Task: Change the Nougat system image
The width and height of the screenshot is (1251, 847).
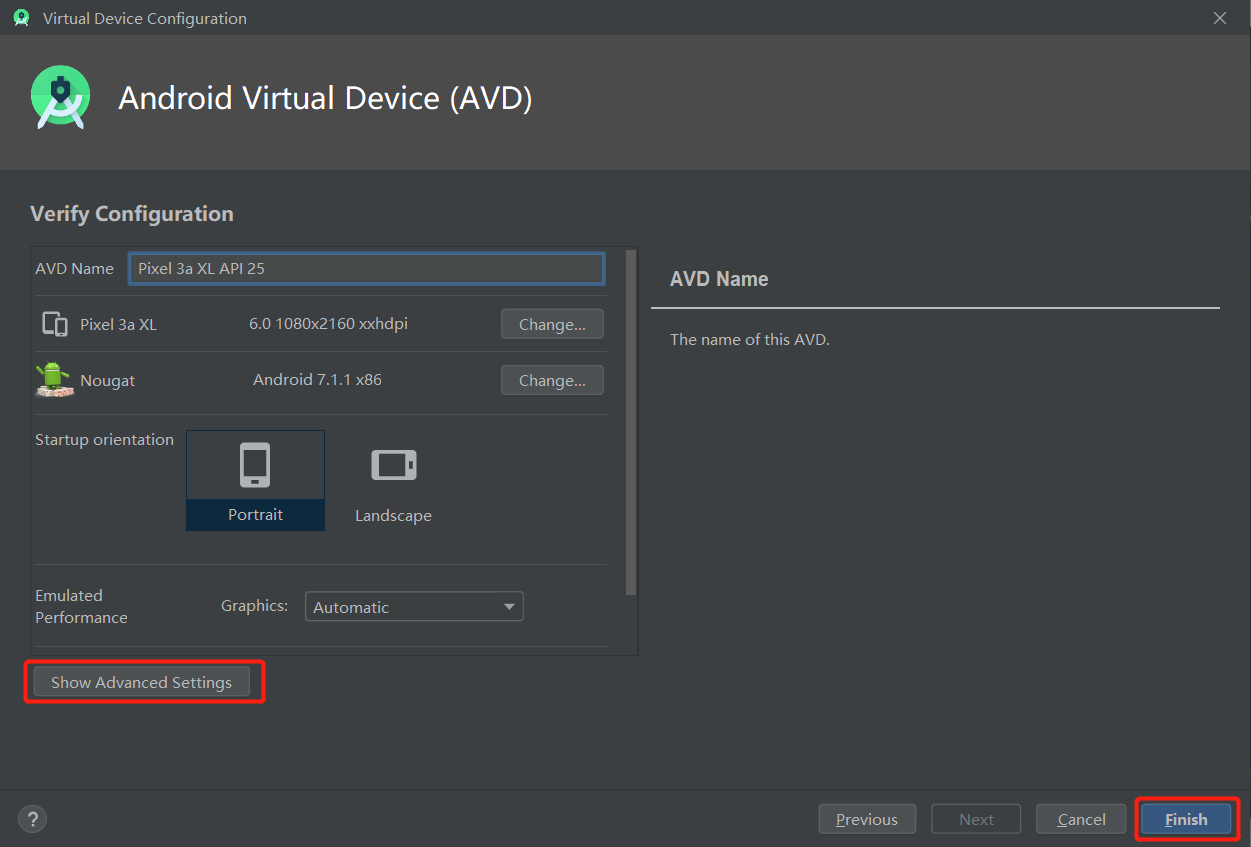Action: coord(552,380)
